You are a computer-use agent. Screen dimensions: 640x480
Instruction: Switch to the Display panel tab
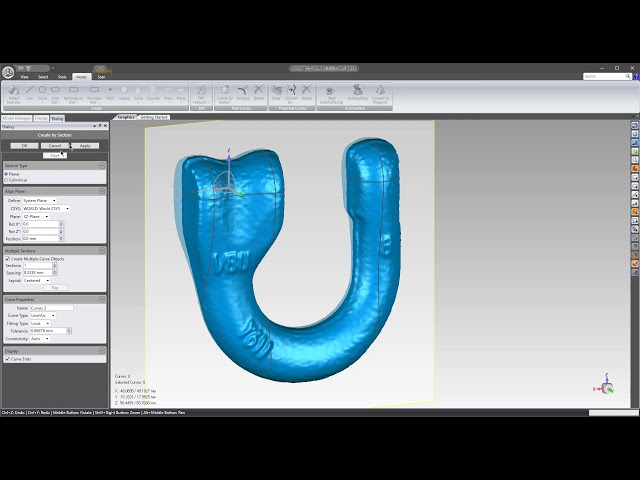click(41, 118)
